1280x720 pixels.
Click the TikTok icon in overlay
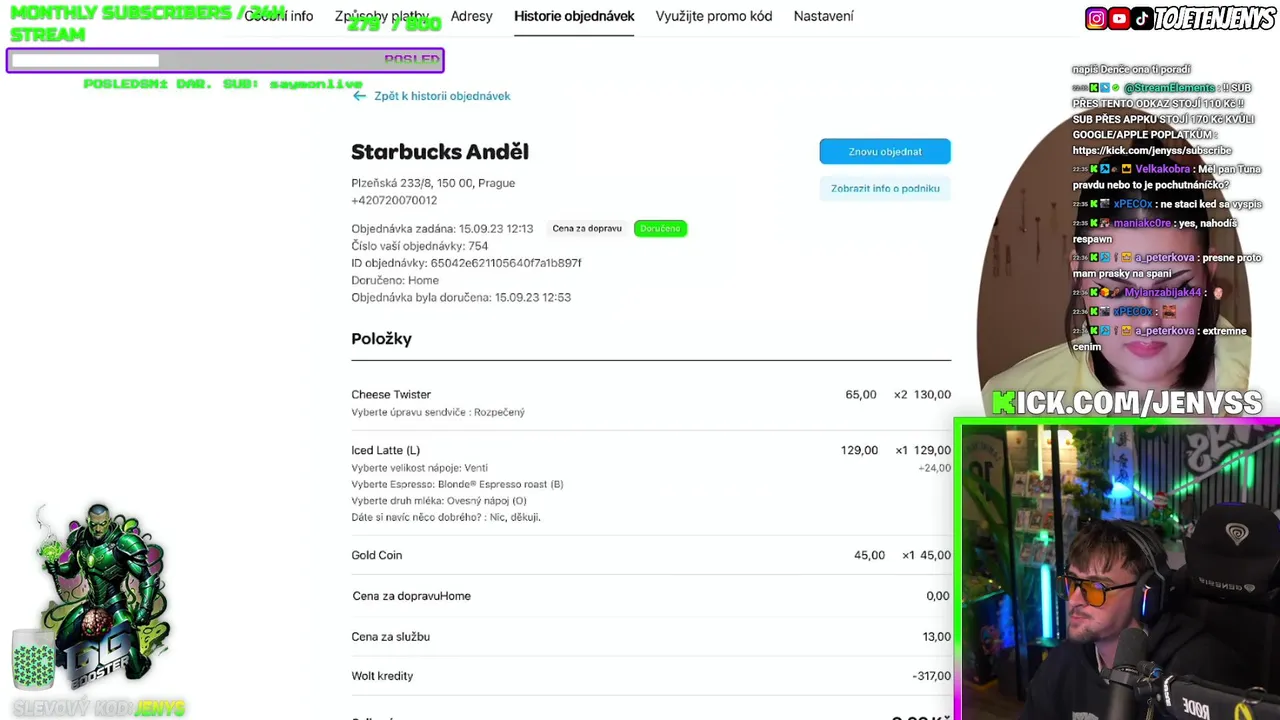click(1141, 18)
